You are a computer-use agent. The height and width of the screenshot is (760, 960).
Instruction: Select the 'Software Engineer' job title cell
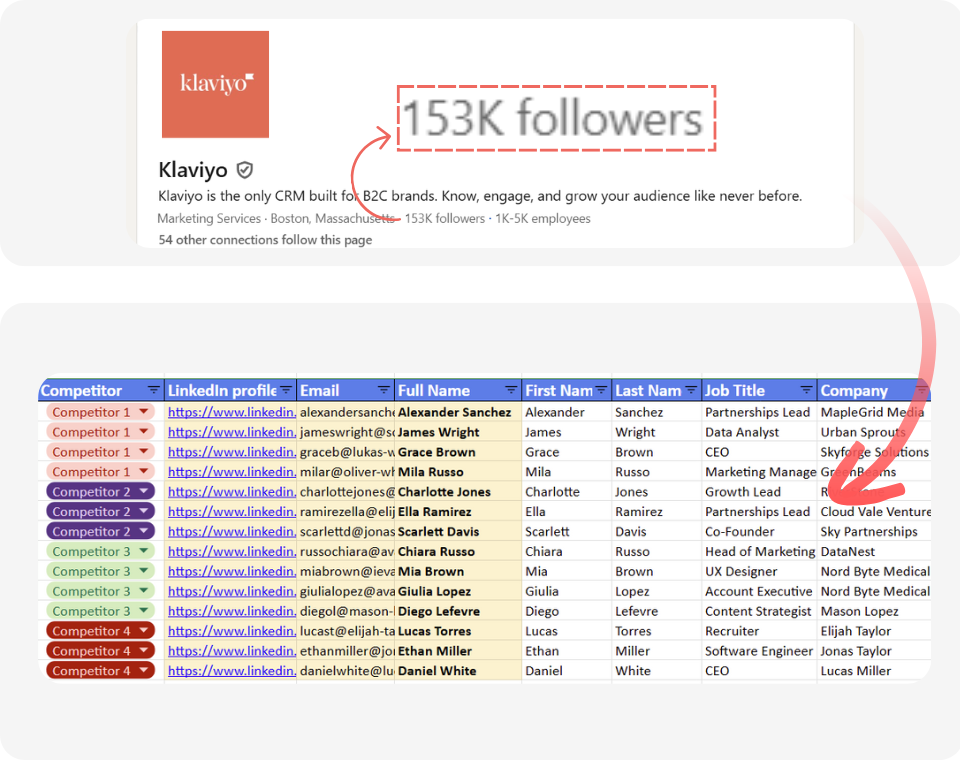pyautogui.click(x=759, y=651)
